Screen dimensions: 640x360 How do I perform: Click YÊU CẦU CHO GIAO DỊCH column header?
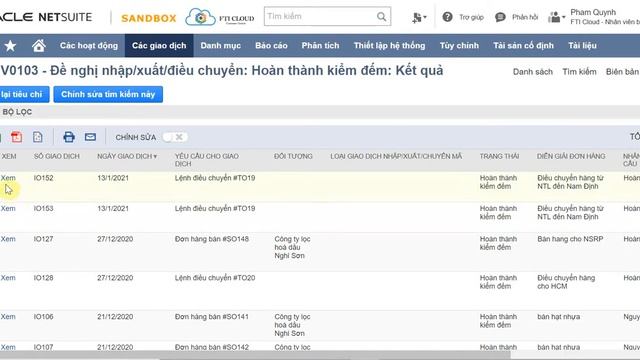coord(207,160)
